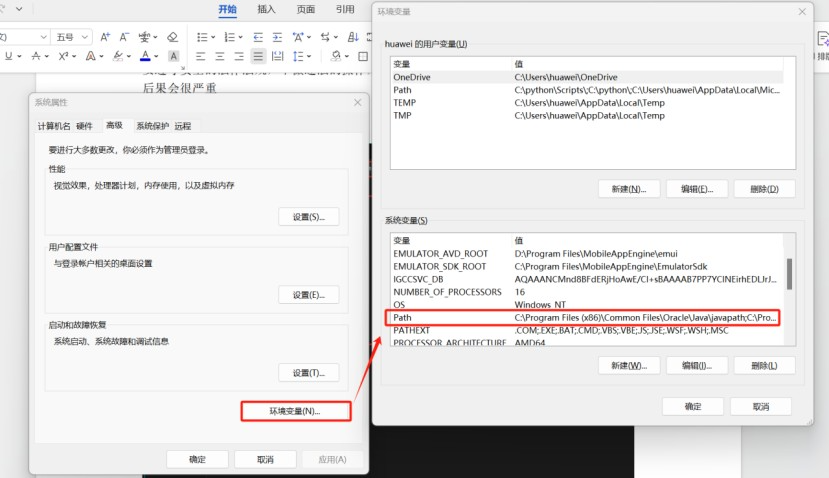Expand the bullet list style dropdown
This screenshot has width=829, height=478.
213,38
